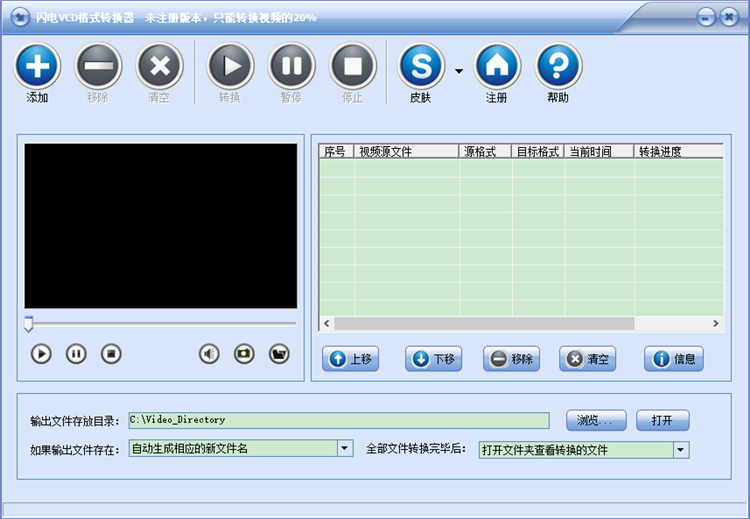Open the 皮肤 (Skin) icon

point(421,66)
